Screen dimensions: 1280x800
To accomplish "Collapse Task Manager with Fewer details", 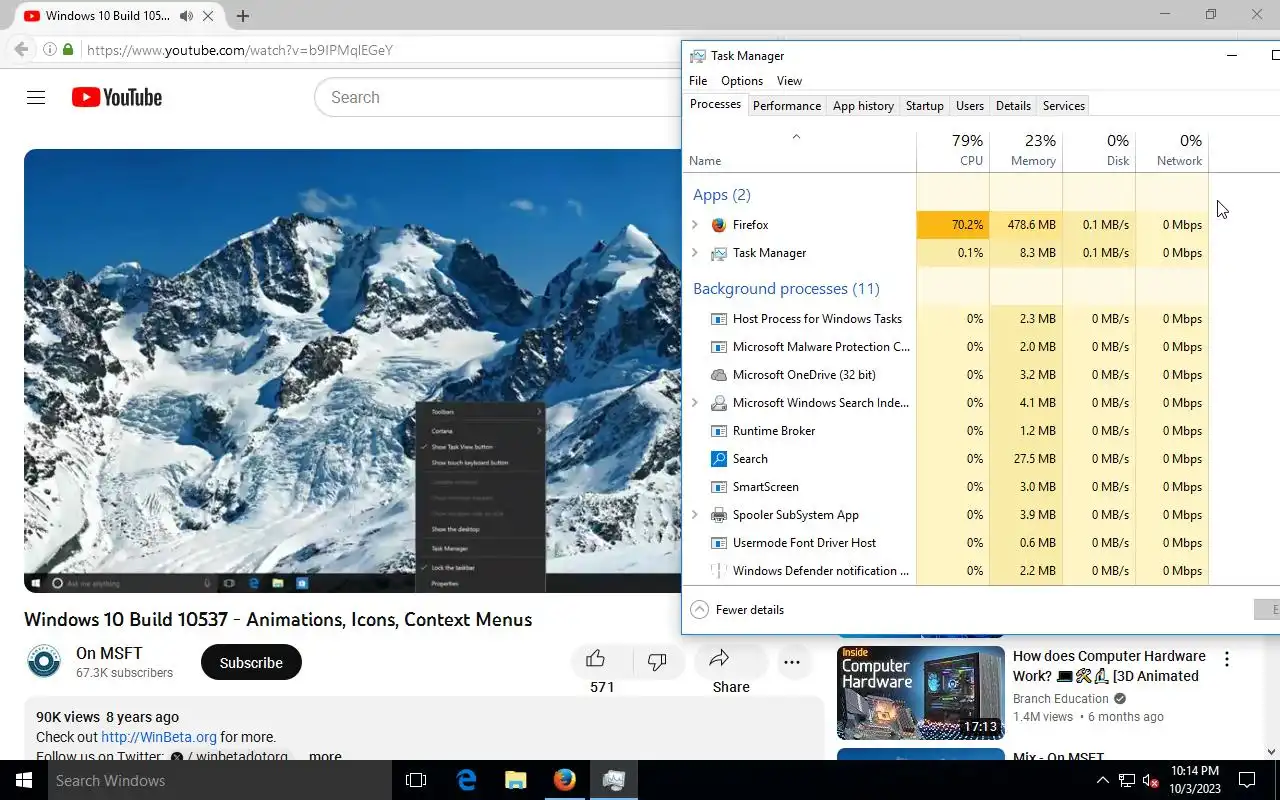I will coord(738,610).
